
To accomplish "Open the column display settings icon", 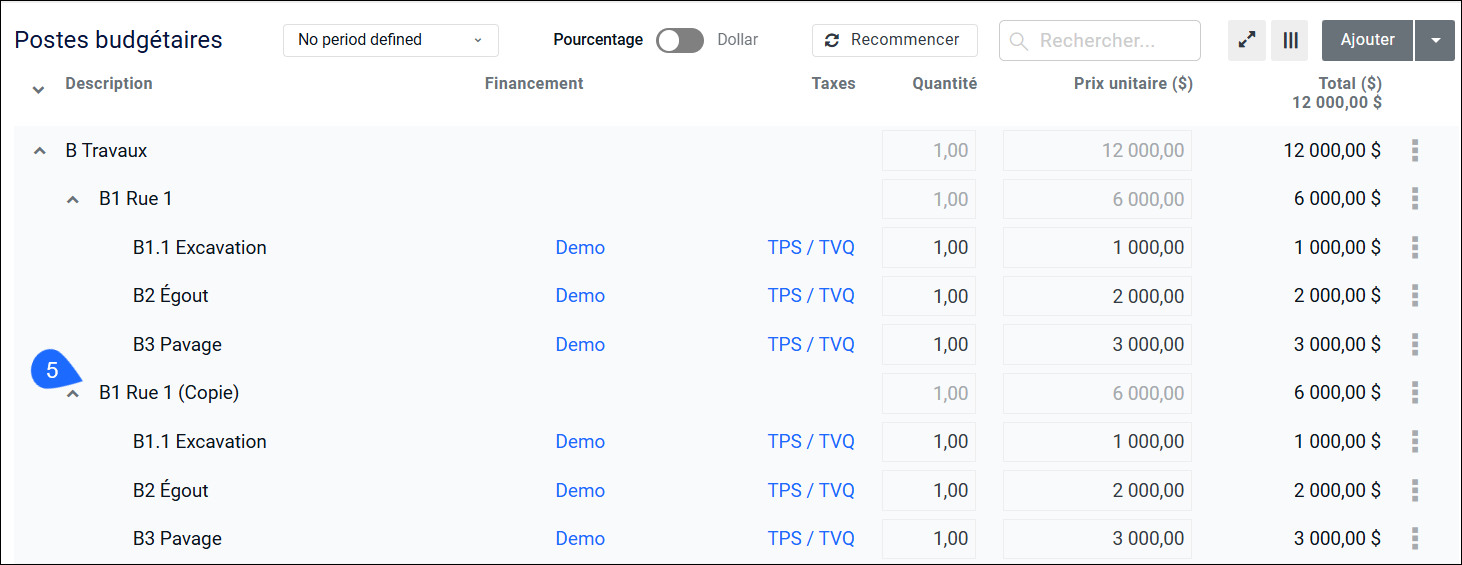I will click(1290, 41).
